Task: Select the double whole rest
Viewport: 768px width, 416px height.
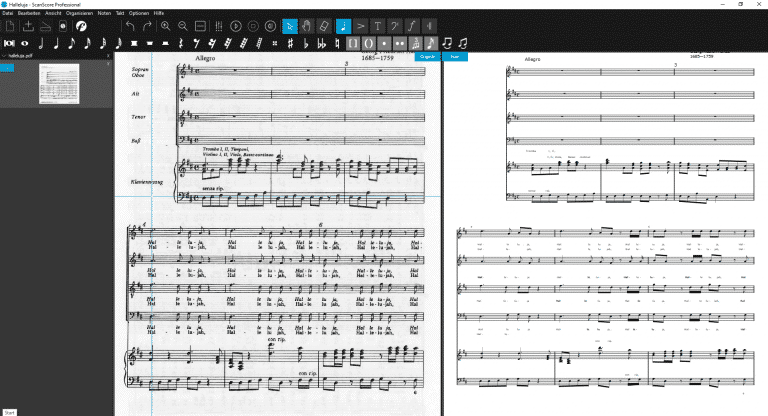Action: click(134, 44)
